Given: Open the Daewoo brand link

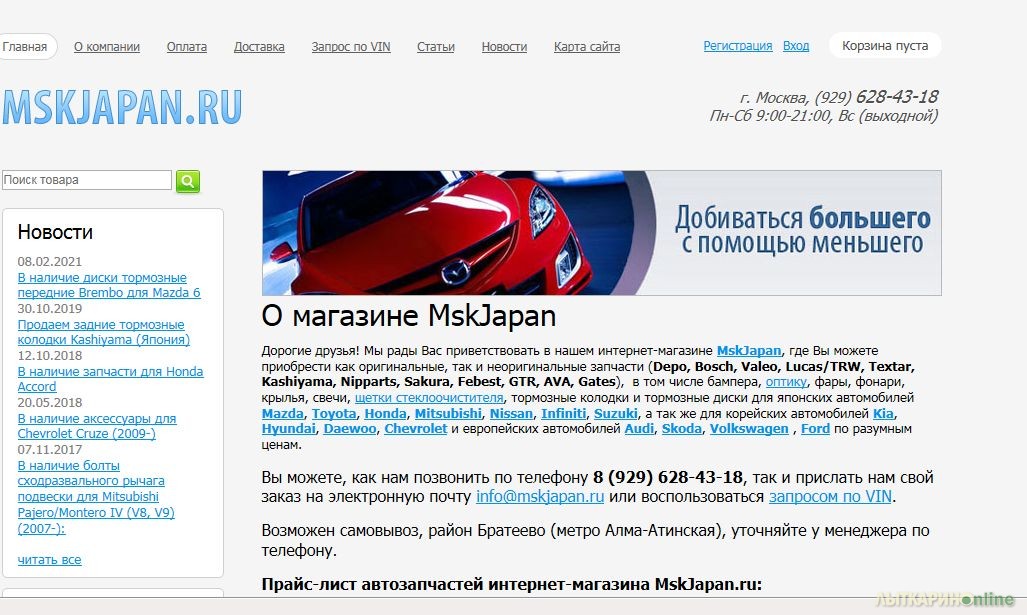Looking at the screenshot, I should tap(350, 429).
